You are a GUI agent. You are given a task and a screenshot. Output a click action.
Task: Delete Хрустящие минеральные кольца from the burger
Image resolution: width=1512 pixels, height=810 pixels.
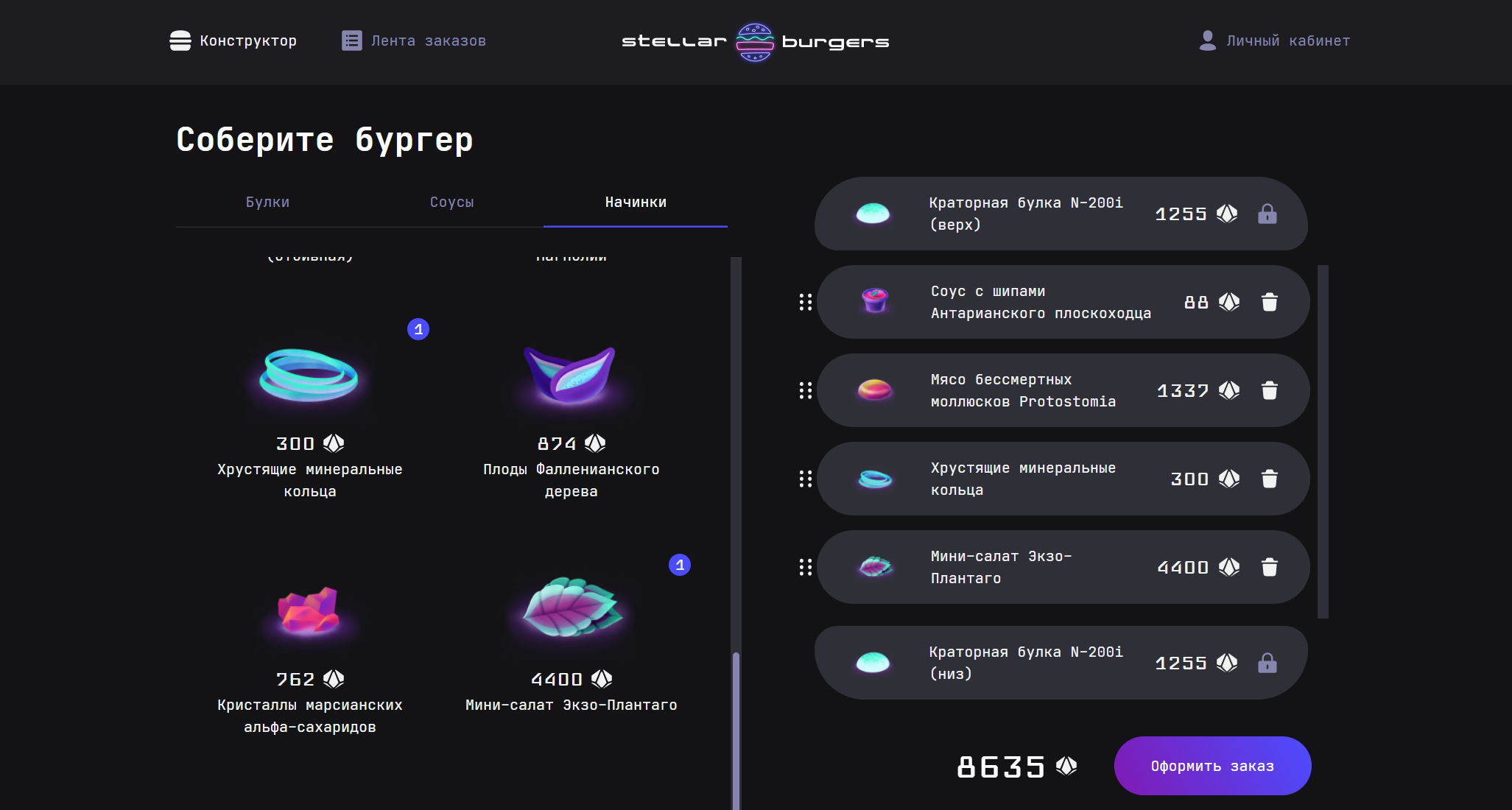pos(1269,479)
